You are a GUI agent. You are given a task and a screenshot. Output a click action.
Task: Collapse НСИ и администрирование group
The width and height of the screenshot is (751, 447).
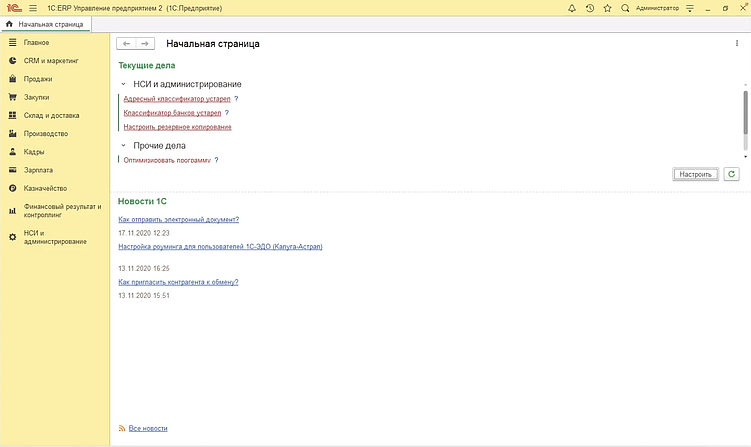tap(123, 84)
